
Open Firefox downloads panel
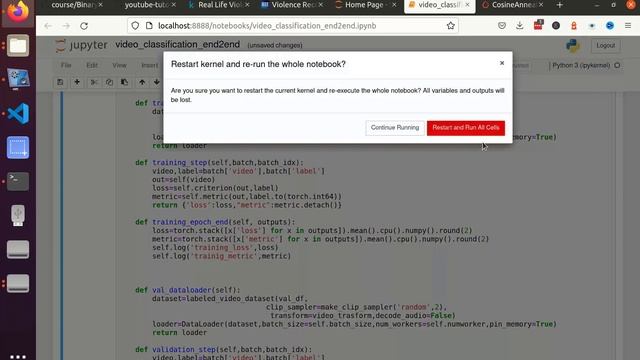point(520,26)
